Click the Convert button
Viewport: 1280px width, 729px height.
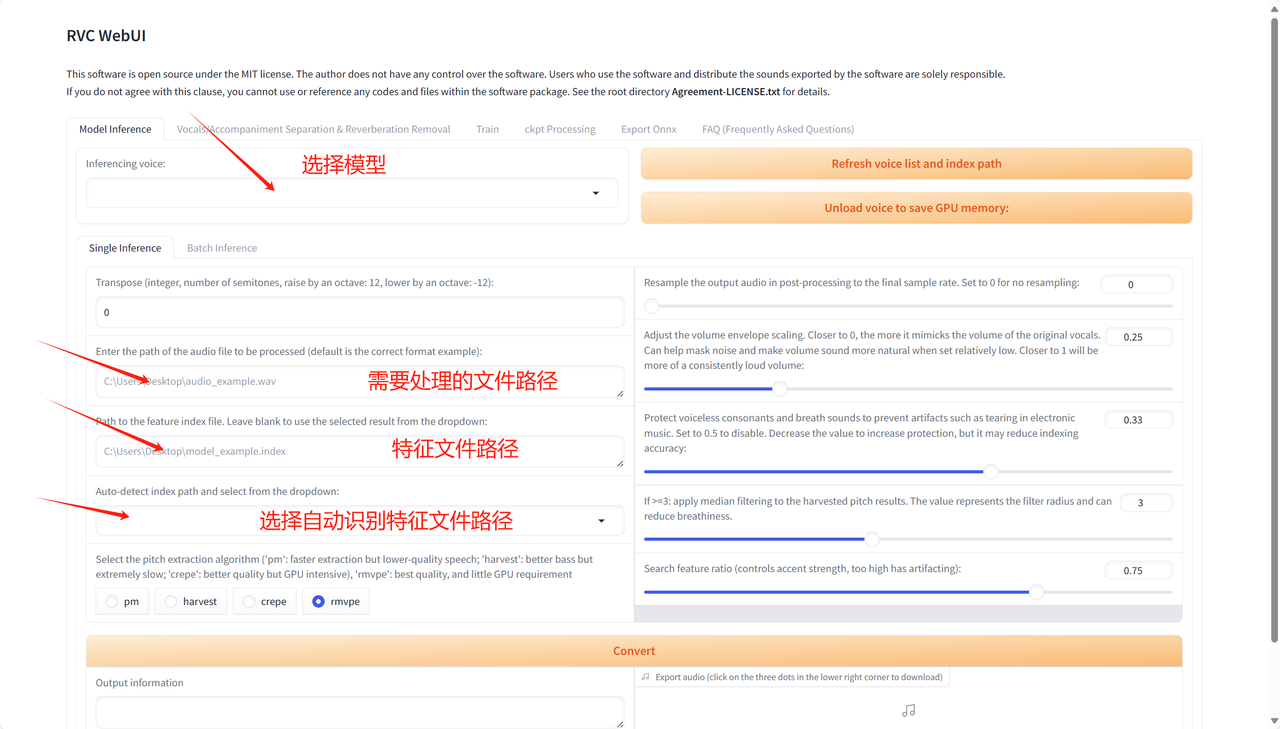click(x=634, y=651)
